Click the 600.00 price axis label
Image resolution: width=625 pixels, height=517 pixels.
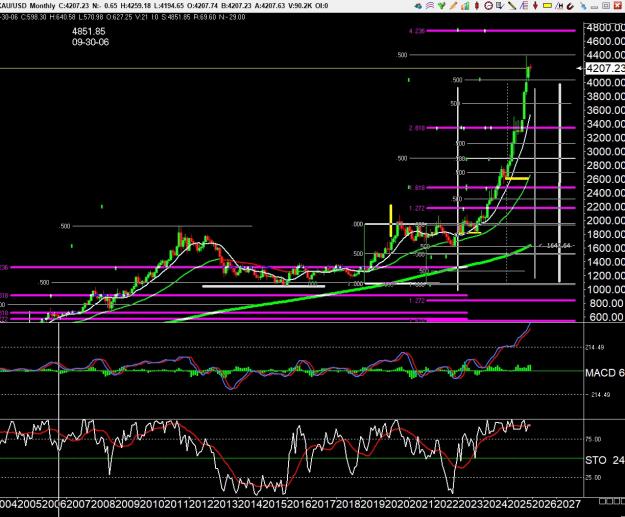pyautogui.click(x=606, y=317)
